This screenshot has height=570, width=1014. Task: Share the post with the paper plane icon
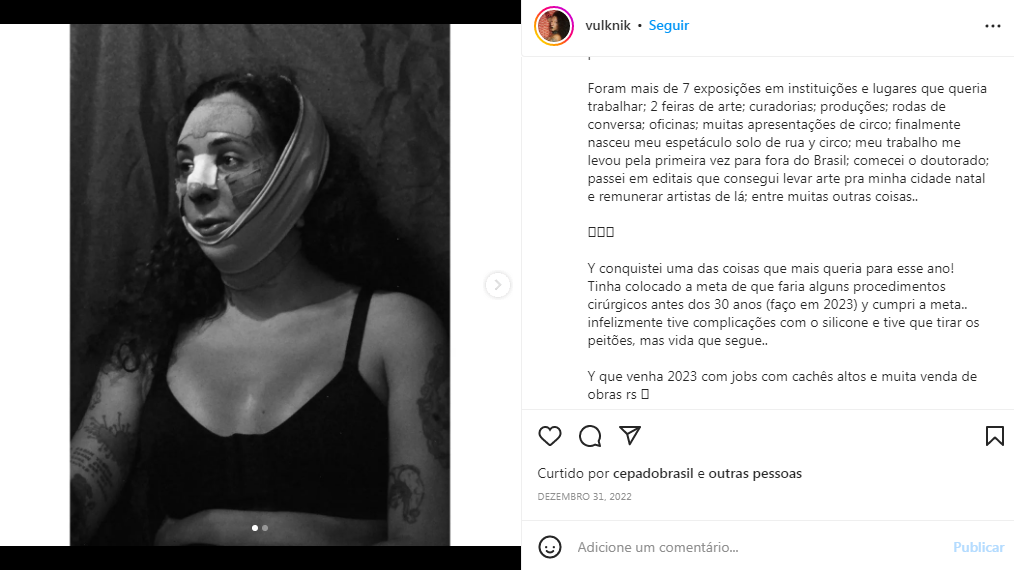click(x=630, y=435)
